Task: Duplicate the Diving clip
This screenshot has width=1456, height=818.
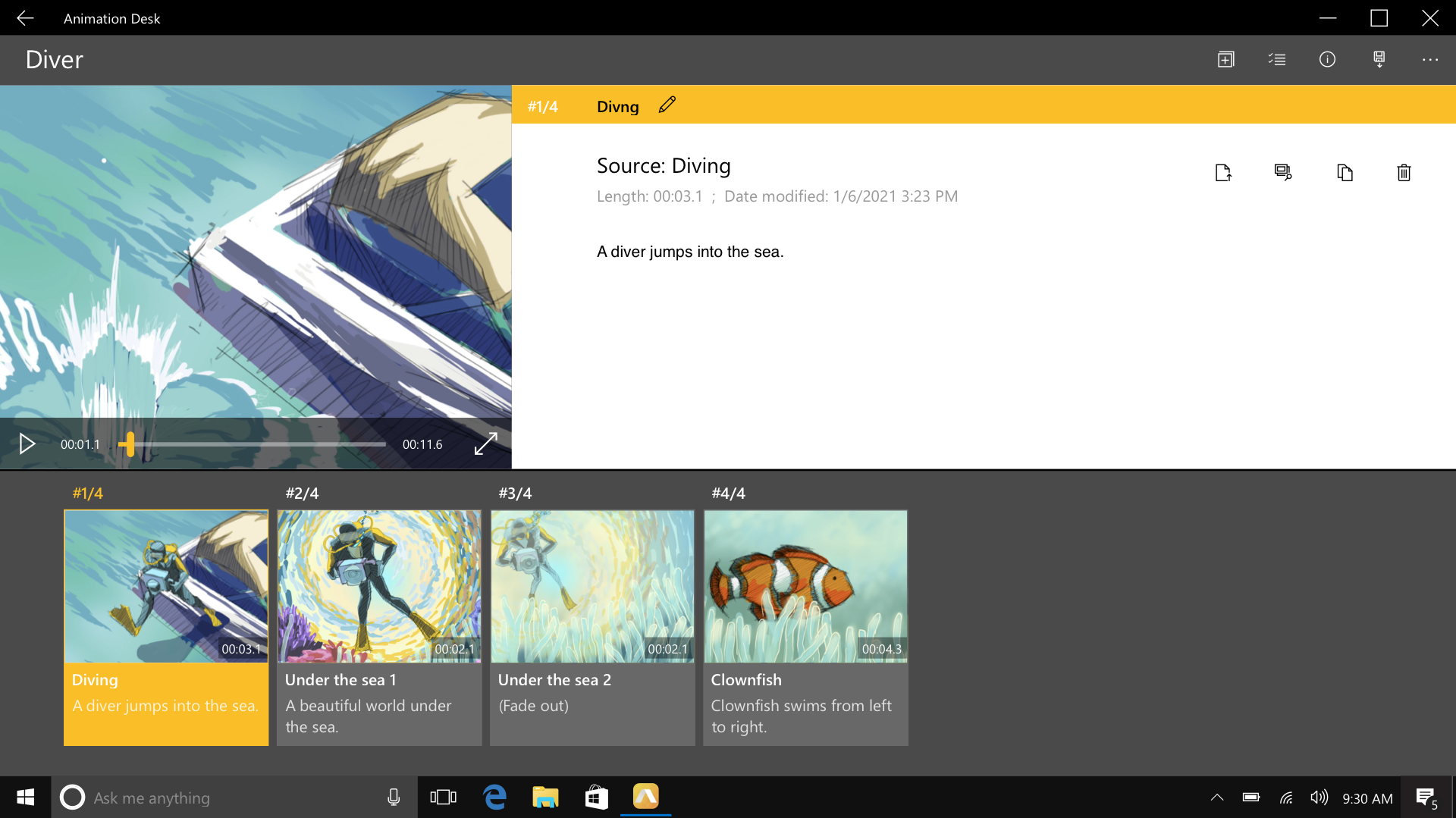Action: pyautogui.click(x=1345, y=172)
